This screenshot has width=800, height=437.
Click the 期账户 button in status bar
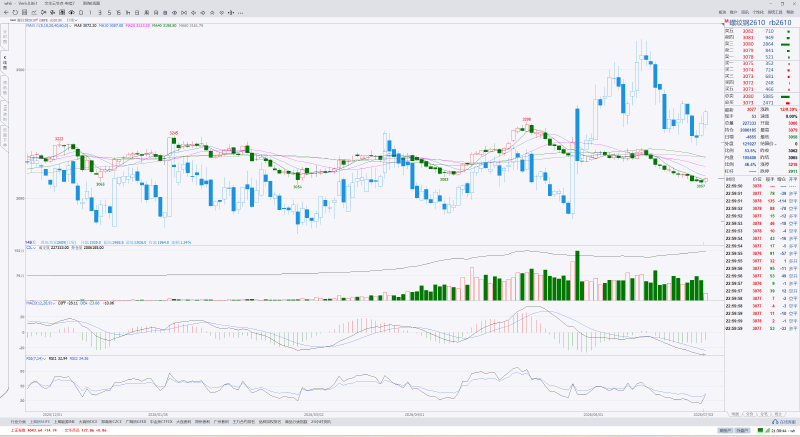[725, 430]
